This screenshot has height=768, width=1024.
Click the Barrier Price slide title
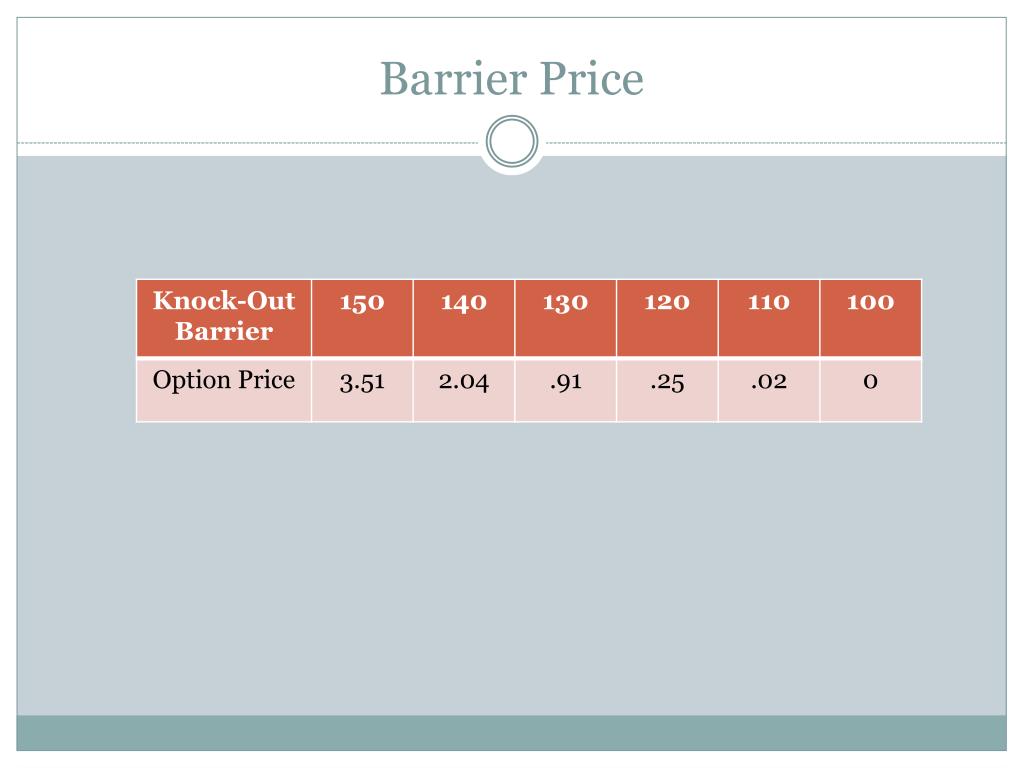point(512,79)
